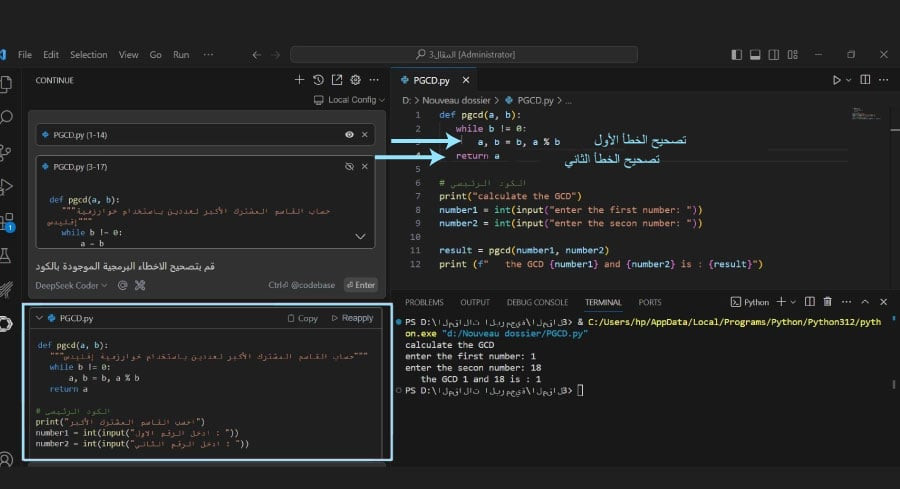Click Nouveau dossier in breadcrumb

456,100
